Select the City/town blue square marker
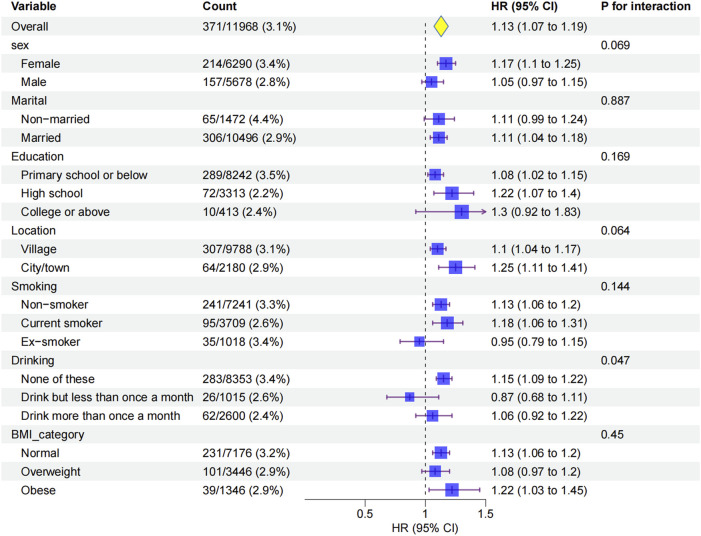Screen dimensions: 701x536 [456, 268]
